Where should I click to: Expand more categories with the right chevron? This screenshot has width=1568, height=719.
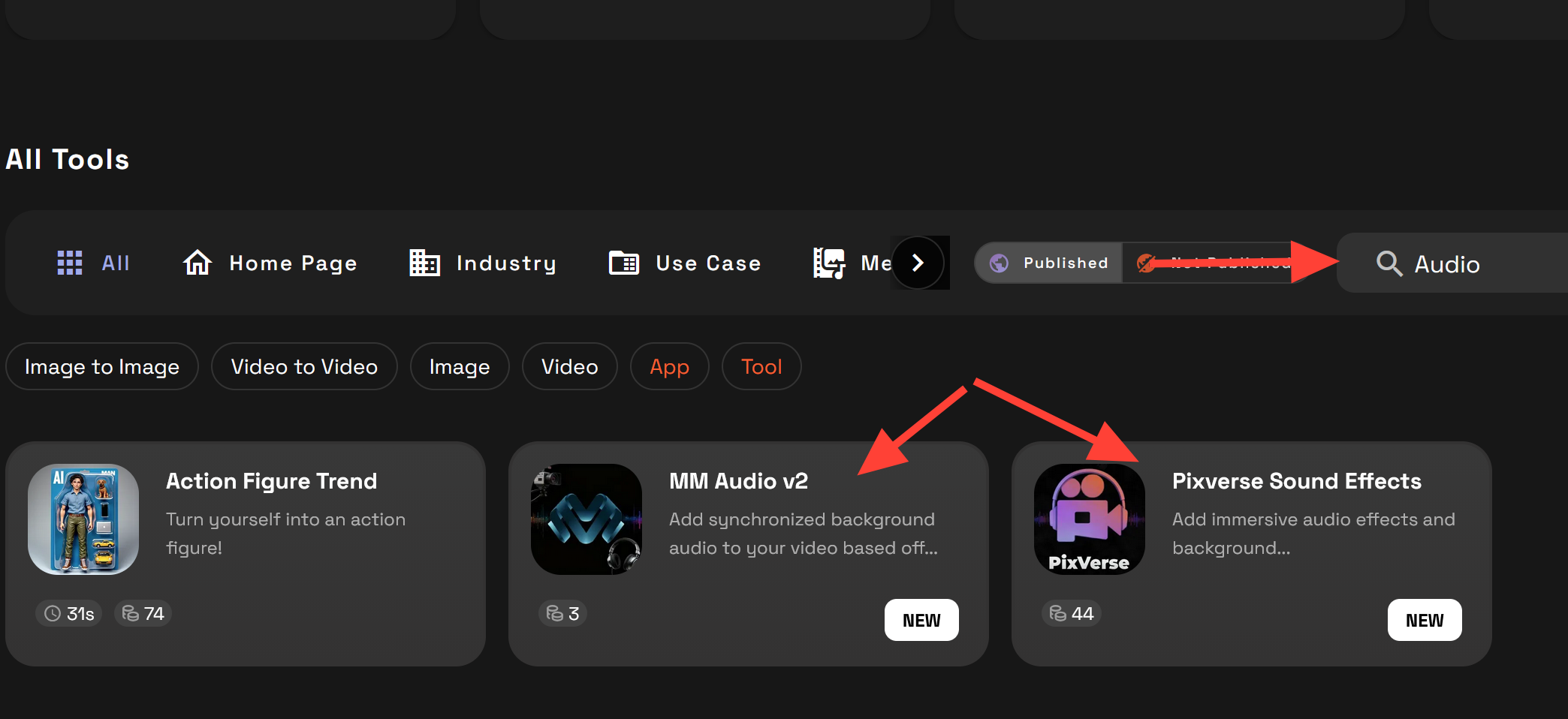918,263
